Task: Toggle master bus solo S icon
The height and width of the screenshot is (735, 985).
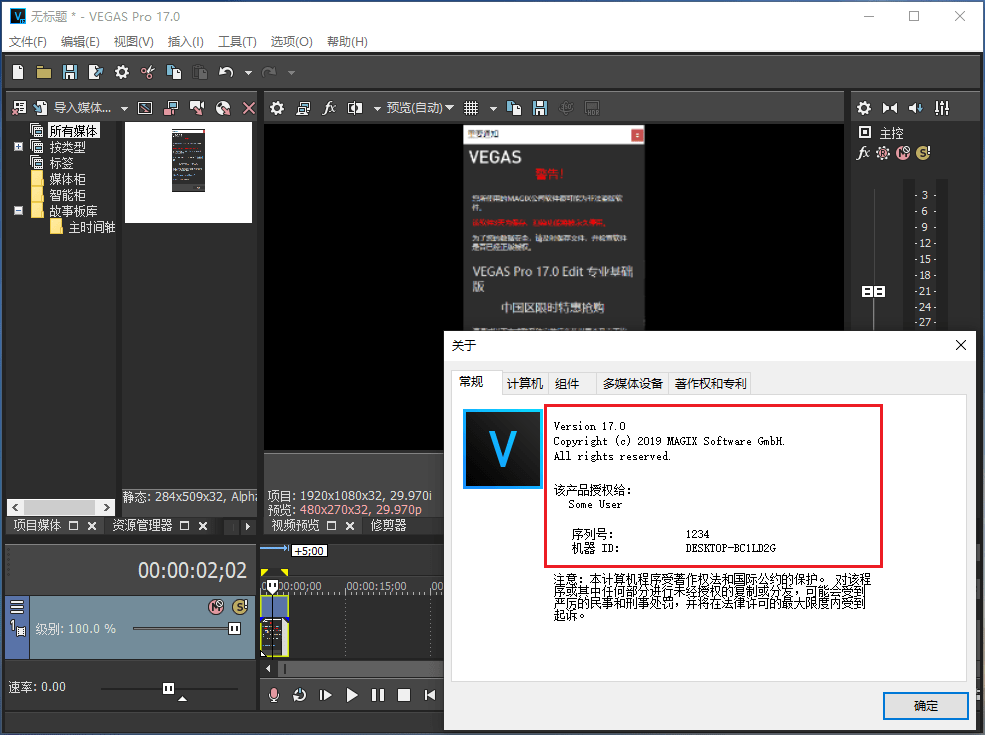Action: [923, 153]
